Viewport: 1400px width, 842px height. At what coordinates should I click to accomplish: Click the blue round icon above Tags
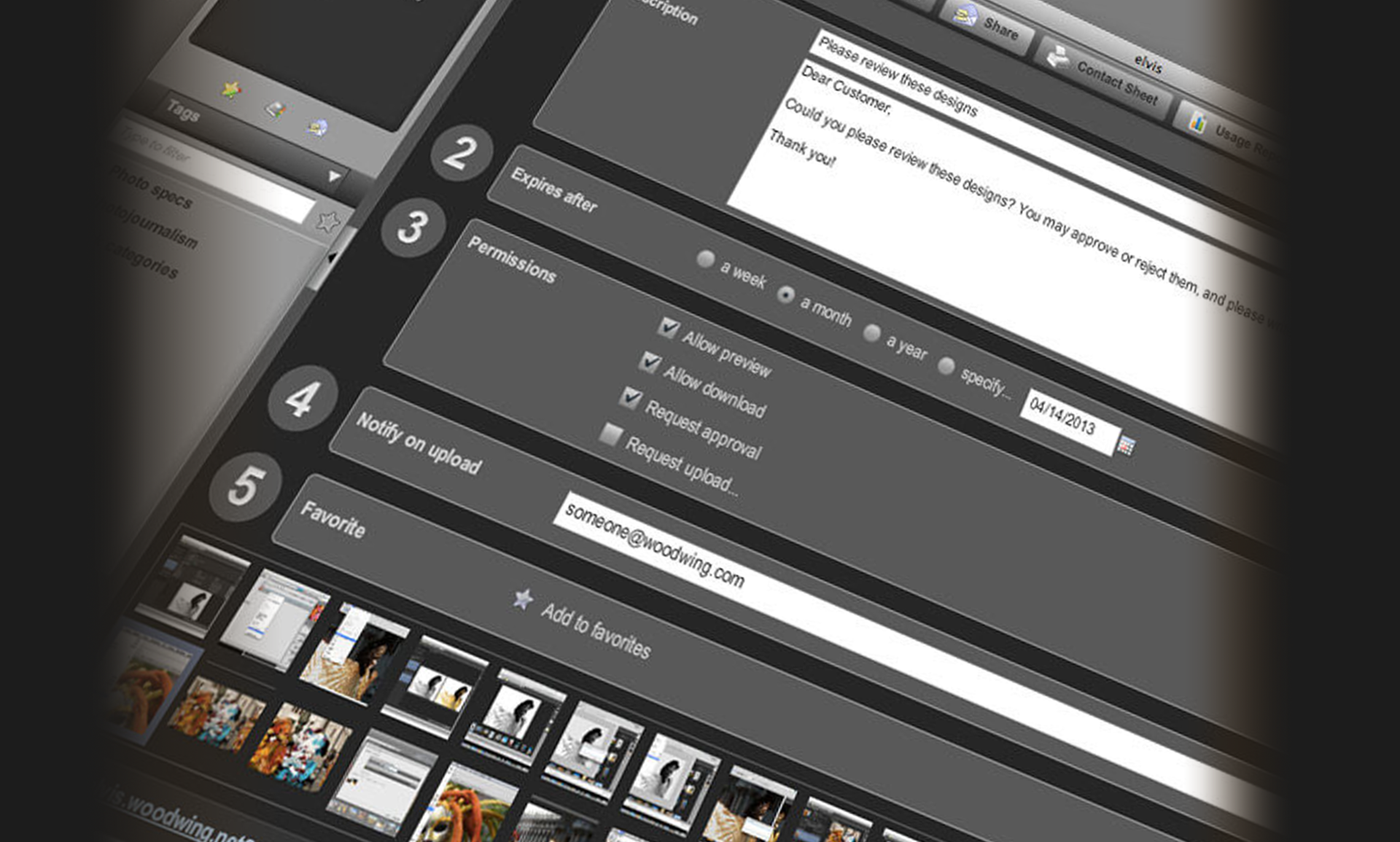coord(317,128)
